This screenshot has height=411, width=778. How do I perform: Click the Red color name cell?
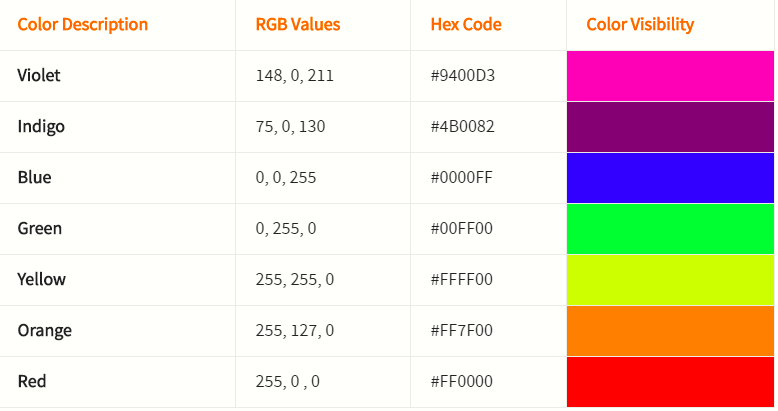(x=32, y=382)
